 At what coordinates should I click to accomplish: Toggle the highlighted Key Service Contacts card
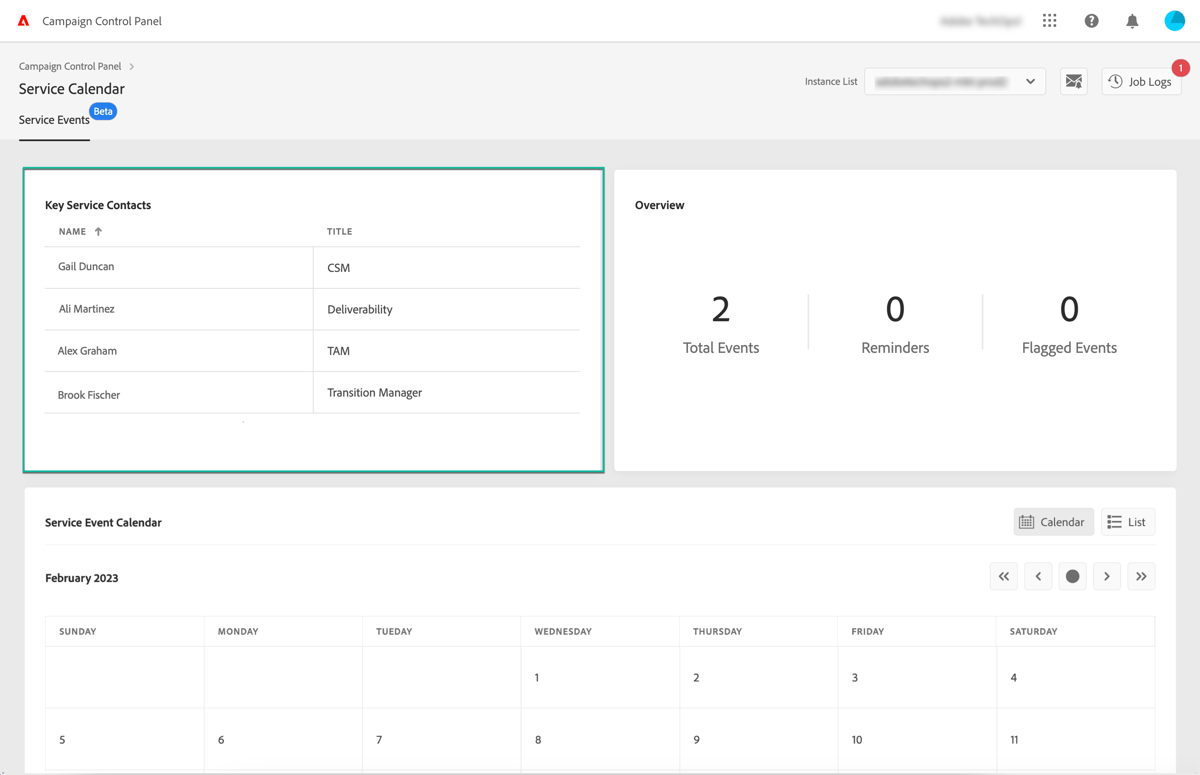313,320
